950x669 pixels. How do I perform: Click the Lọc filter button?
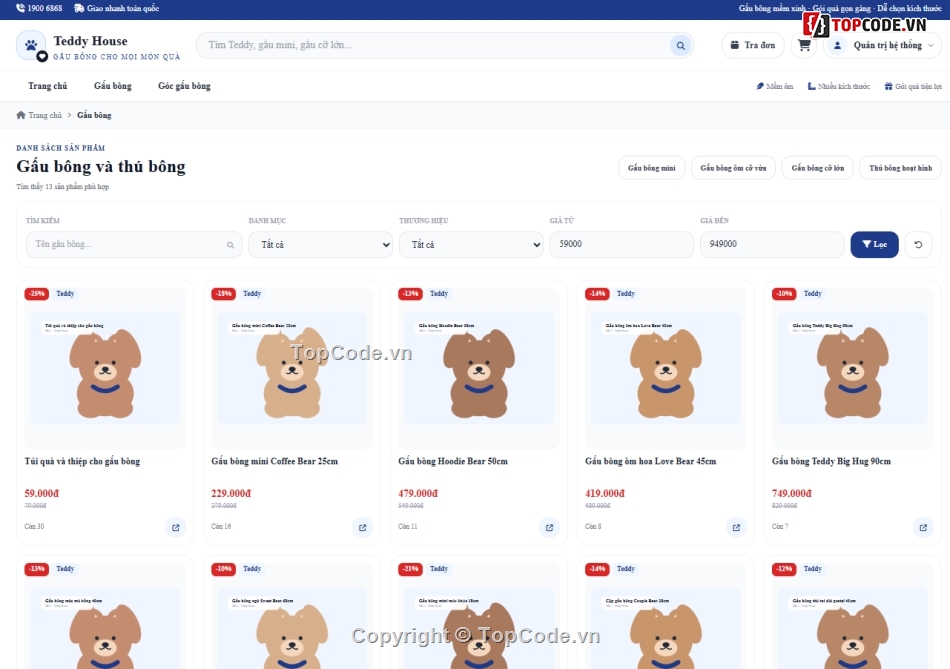(x=874, y=245)
